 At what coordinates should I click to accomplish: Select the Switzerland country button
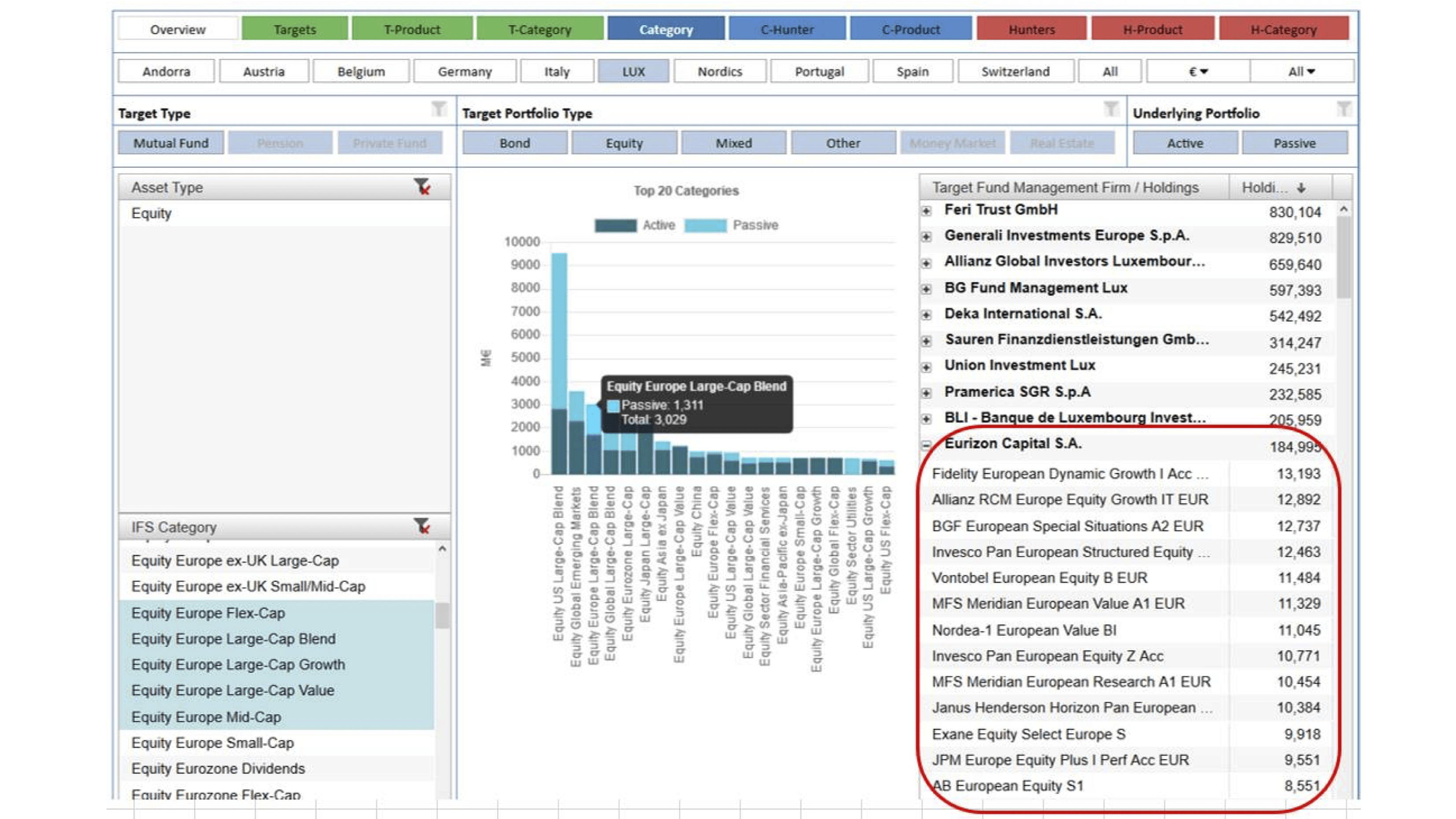tap(1016, 71)
